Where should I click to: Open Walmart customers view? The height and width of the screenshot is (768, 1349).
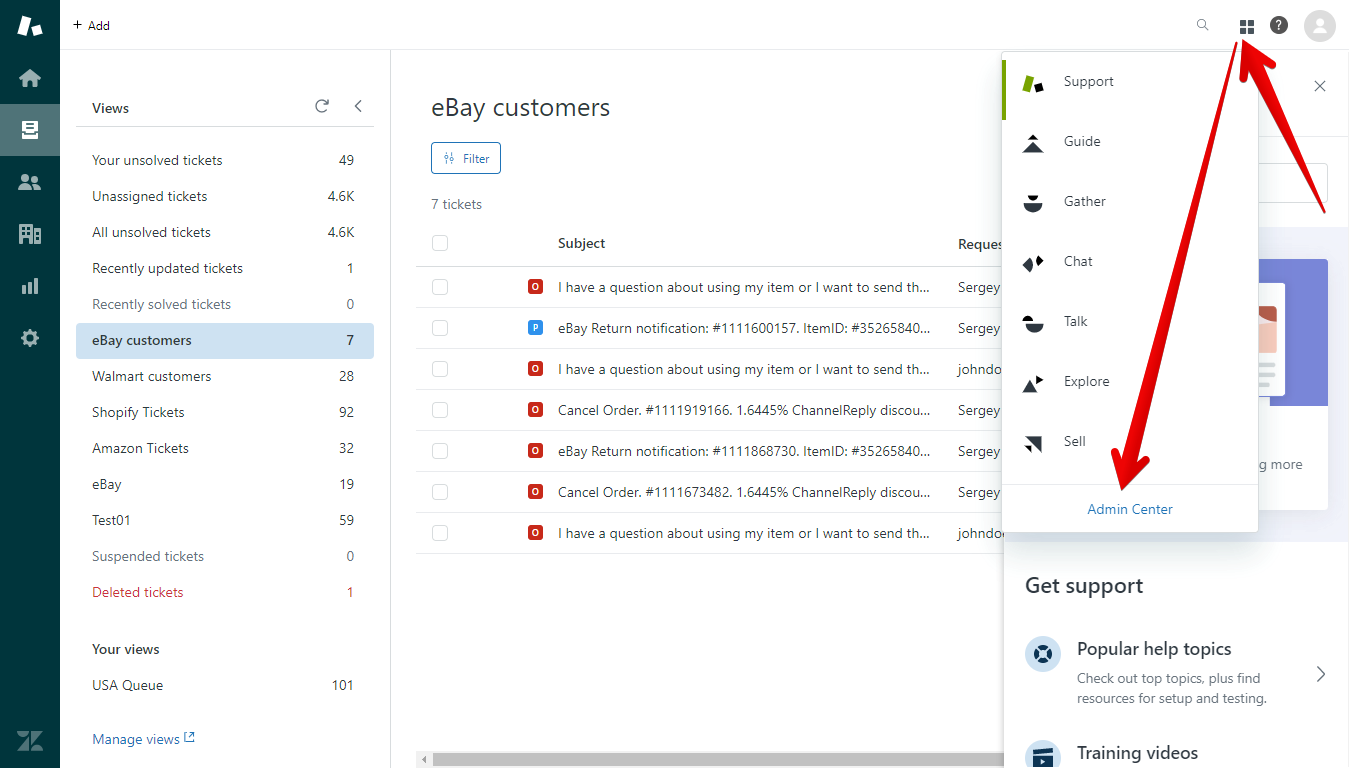coord(225,376)
